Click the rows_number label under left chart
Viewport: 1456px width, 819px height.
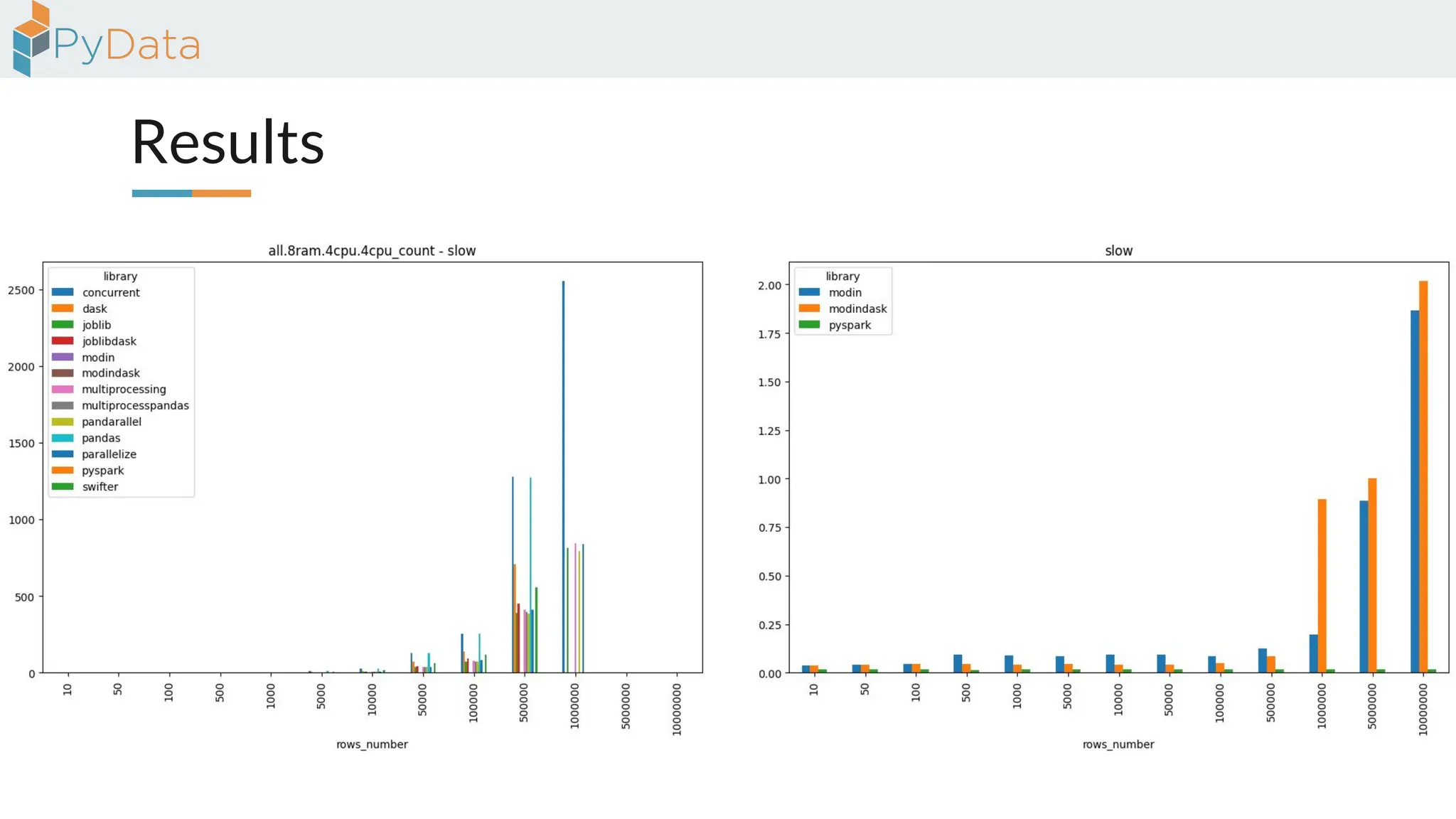372,744
